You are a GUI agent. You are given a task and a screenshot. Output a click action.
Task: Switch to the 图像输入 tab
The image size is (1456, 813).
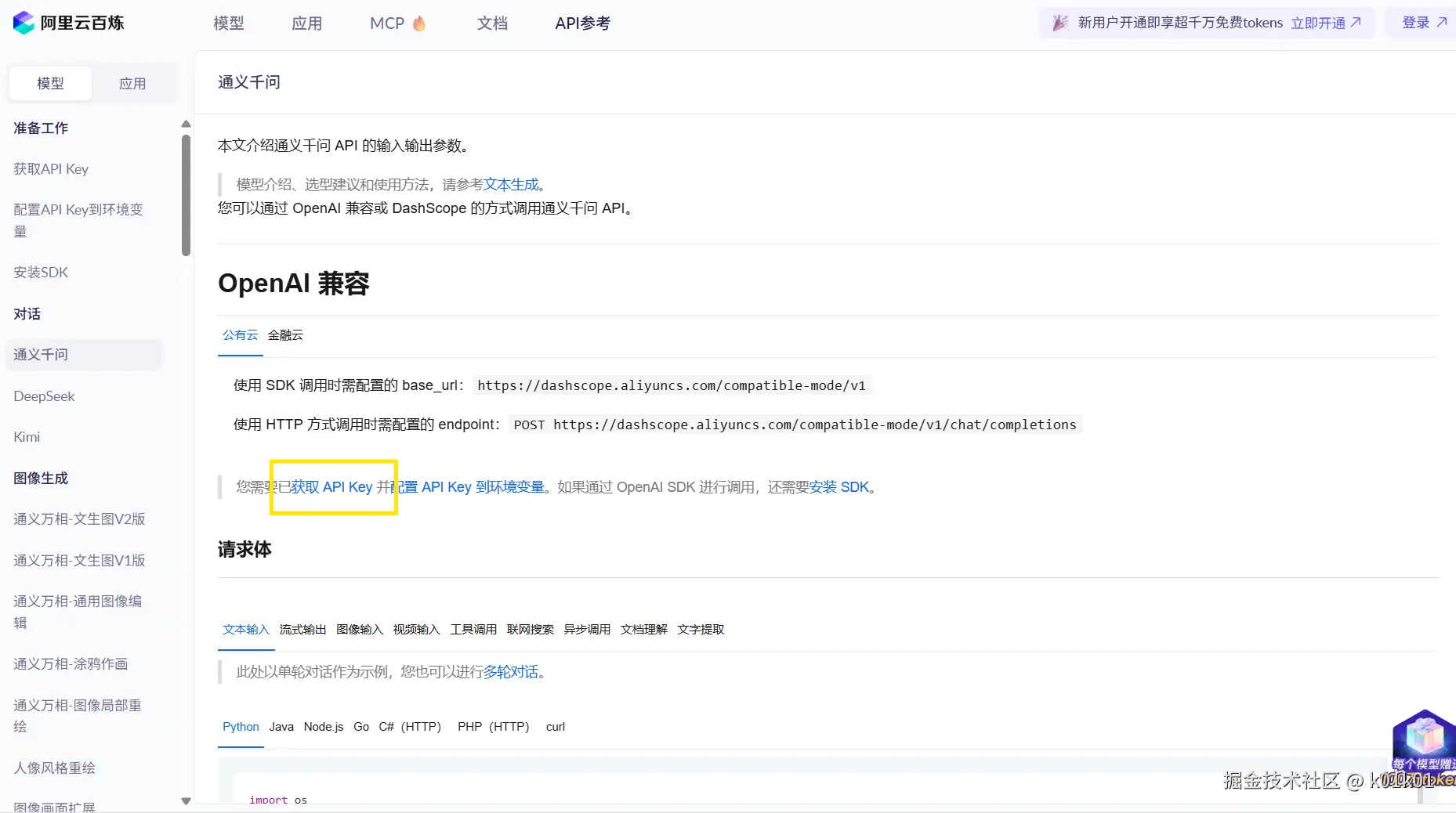click(360, 630)
